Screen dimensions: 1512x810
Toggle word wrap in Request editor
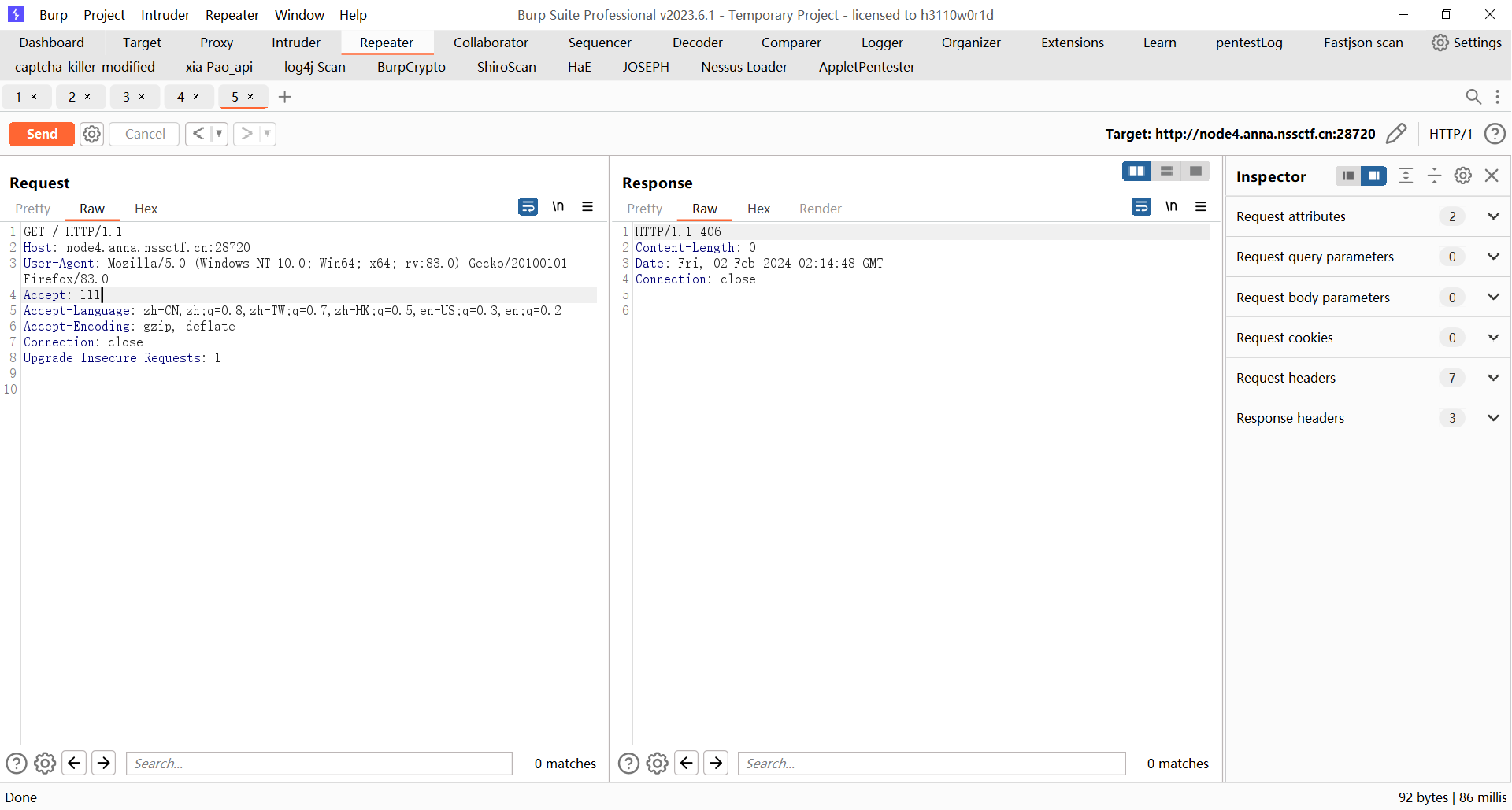point(528,207)
